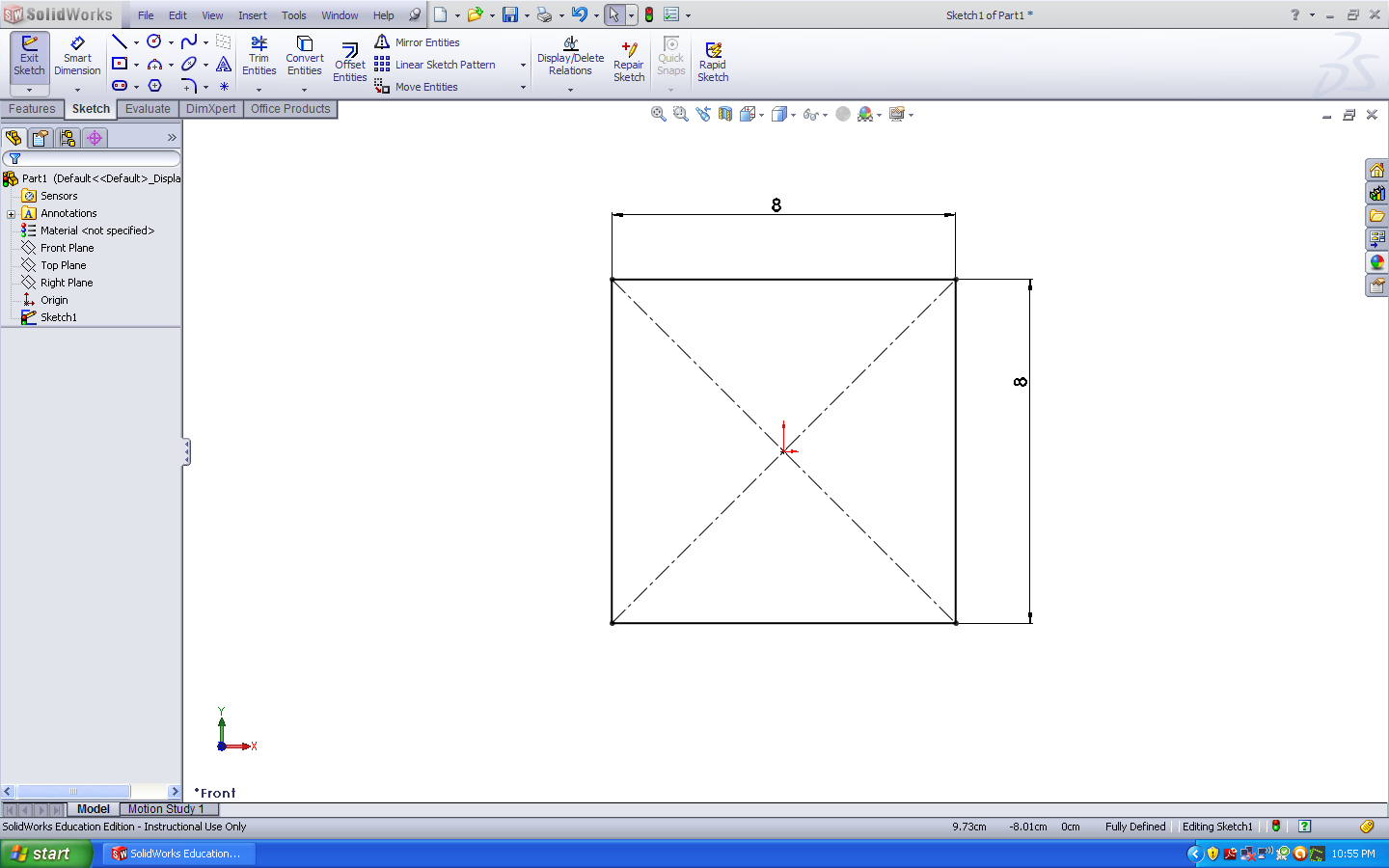1389x868 pixels.
Task: Click the feature tree filter field
Action: point(96,158)
